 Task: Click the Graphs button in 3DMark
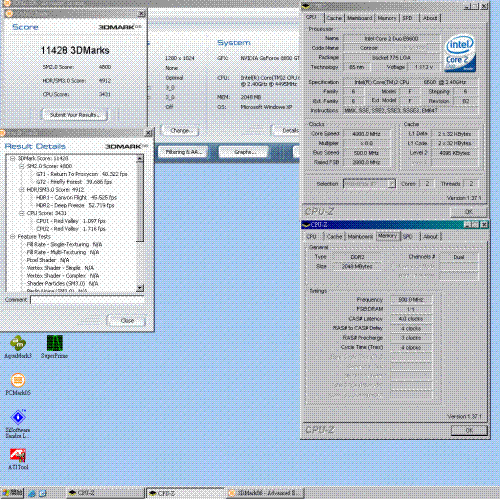243,152
